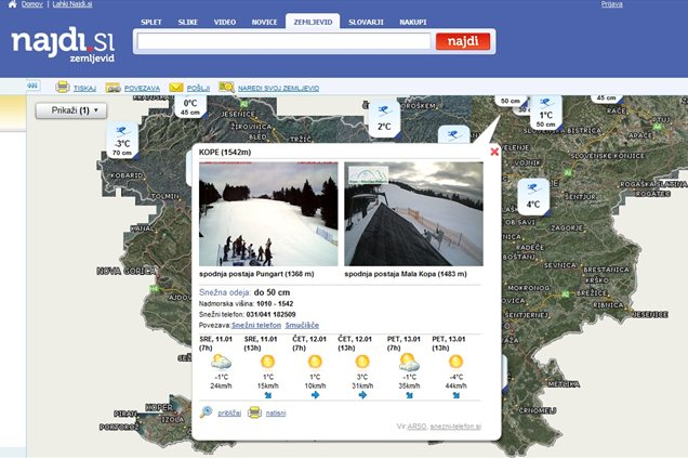Switch to the SPLET tab

click(x=151, y=22)
